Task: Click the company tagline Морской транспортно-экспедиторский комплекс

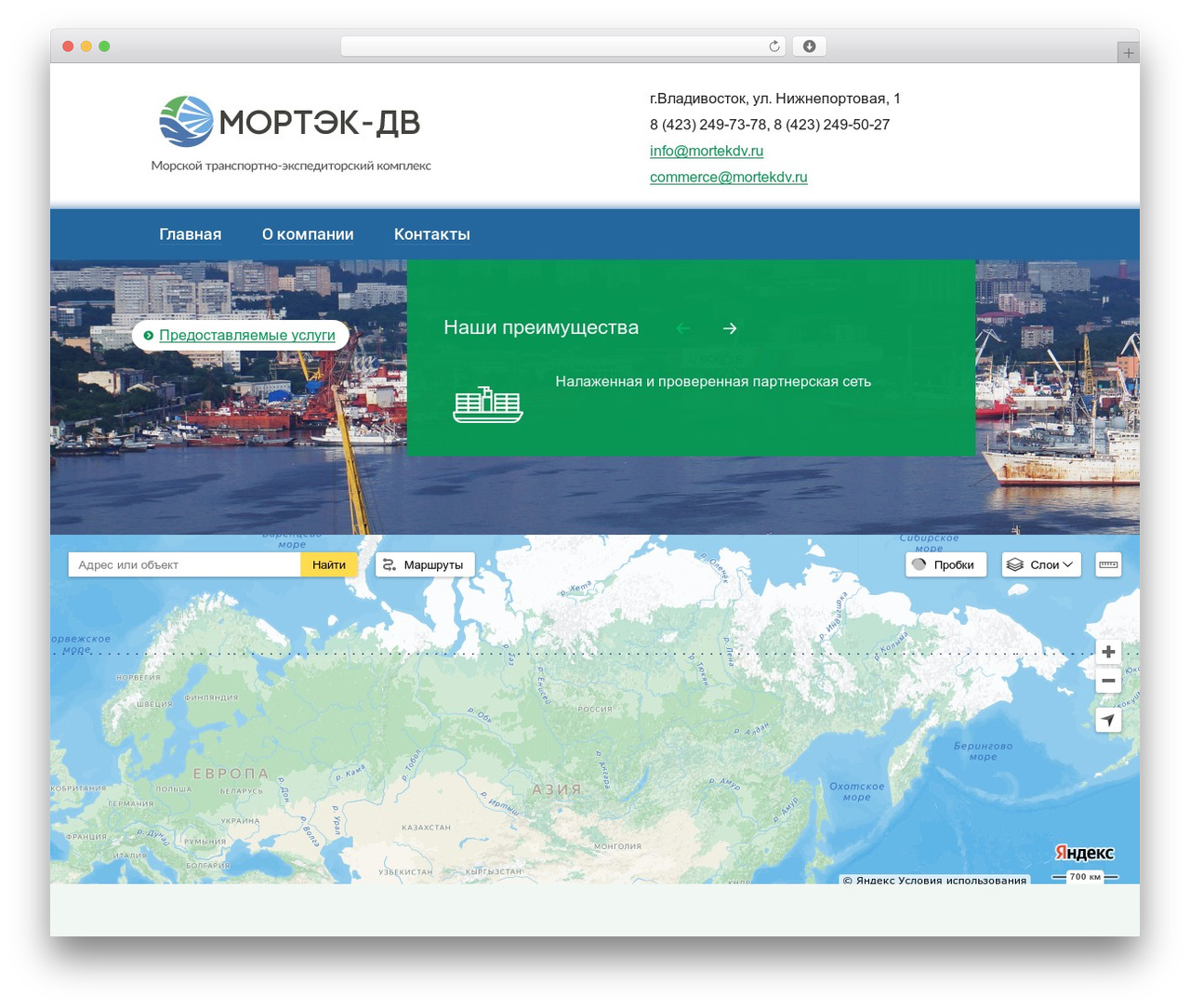Action: [291, 166]
